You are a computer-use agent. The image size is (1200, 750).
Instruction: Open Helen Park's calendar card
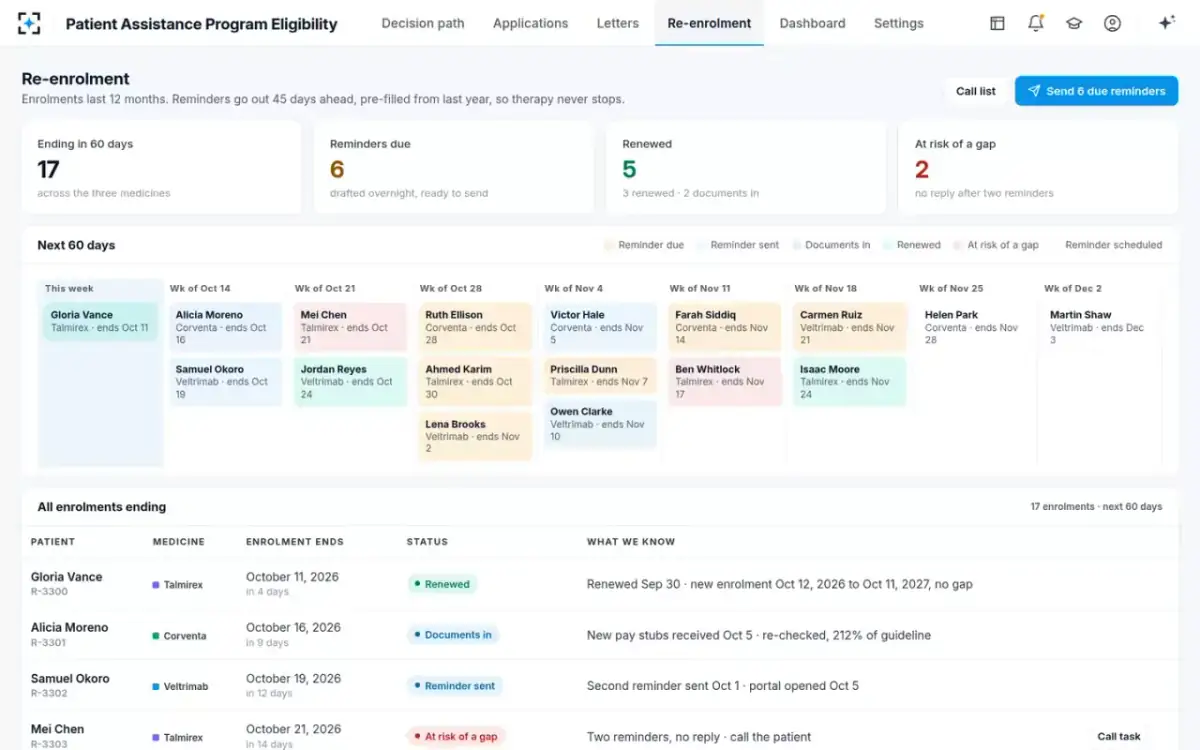point(975,327)
